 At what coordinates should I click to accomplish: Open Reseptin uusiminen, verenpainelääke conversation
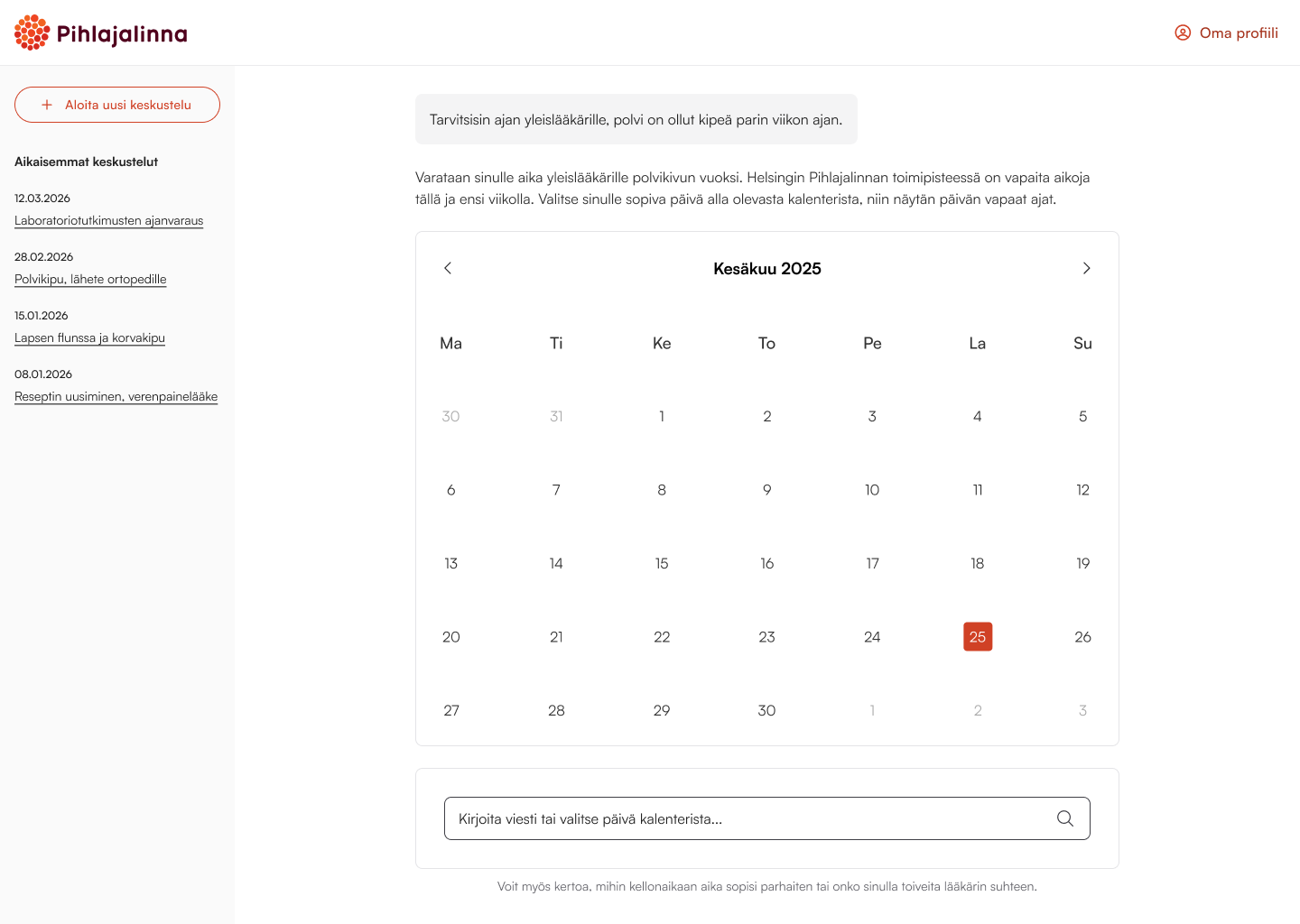click(116, 396)
